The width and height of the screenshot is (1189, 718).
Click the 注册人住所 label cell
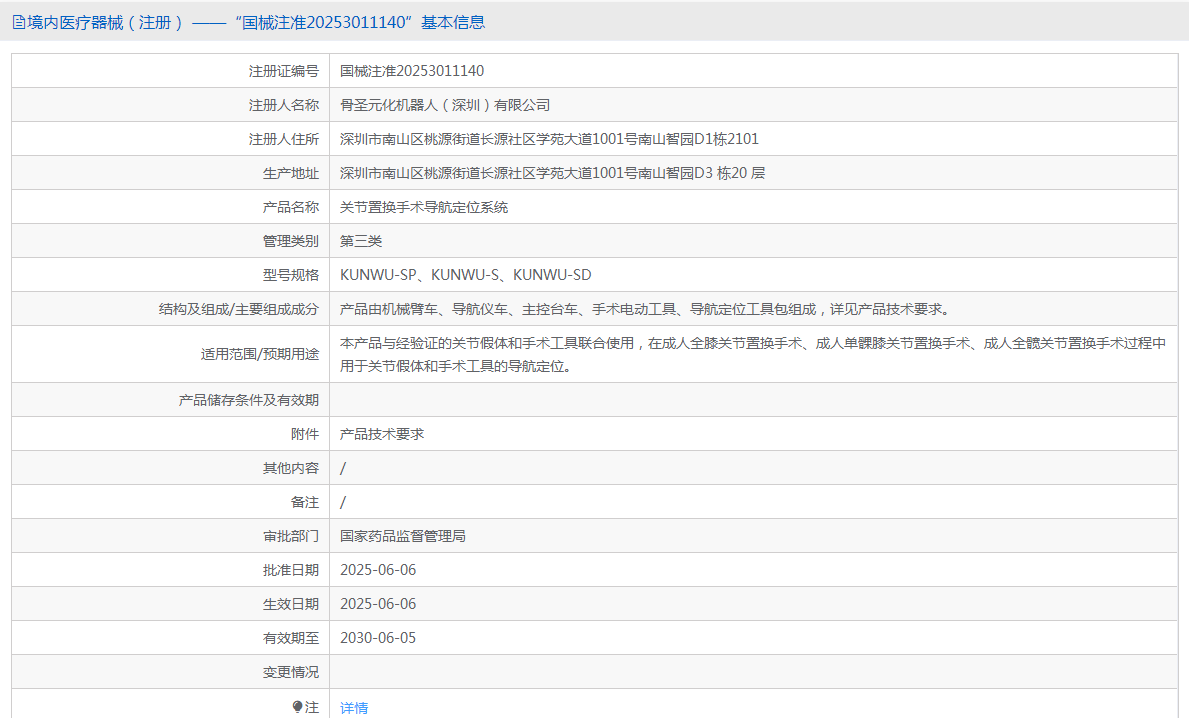171,139
